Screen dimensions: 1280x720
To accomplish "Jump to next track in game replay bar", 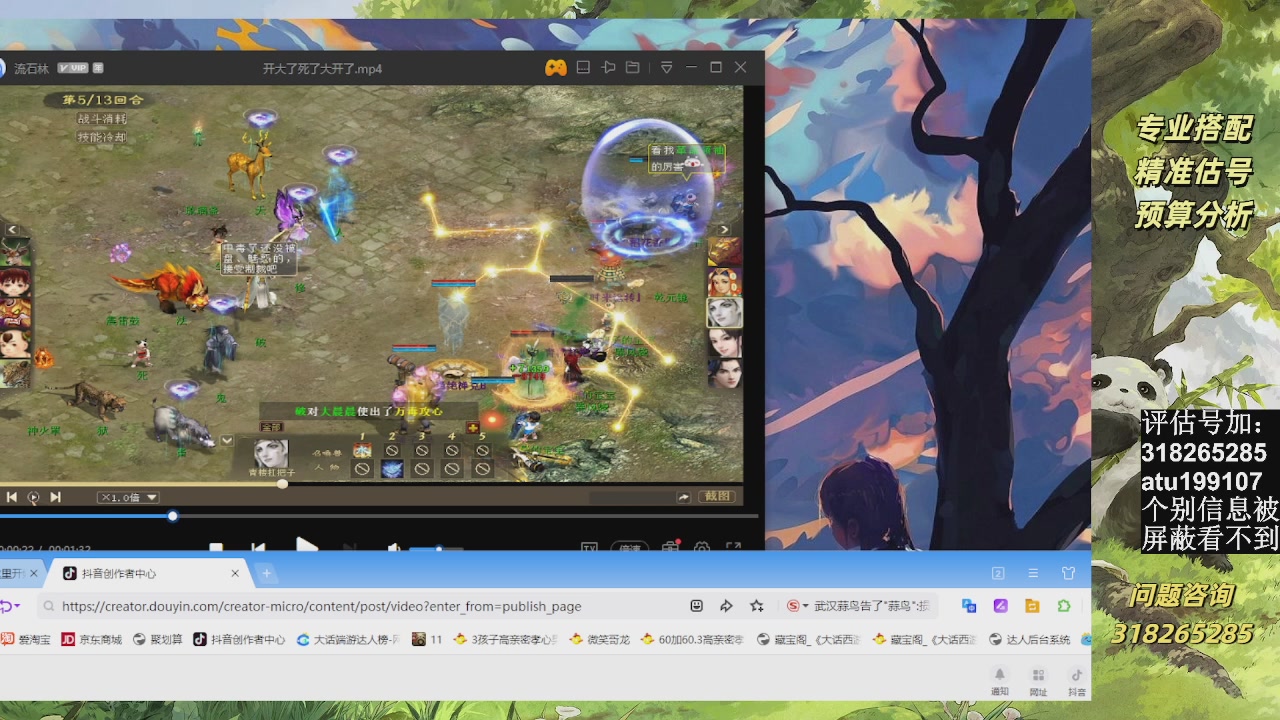I will (55, 497).
